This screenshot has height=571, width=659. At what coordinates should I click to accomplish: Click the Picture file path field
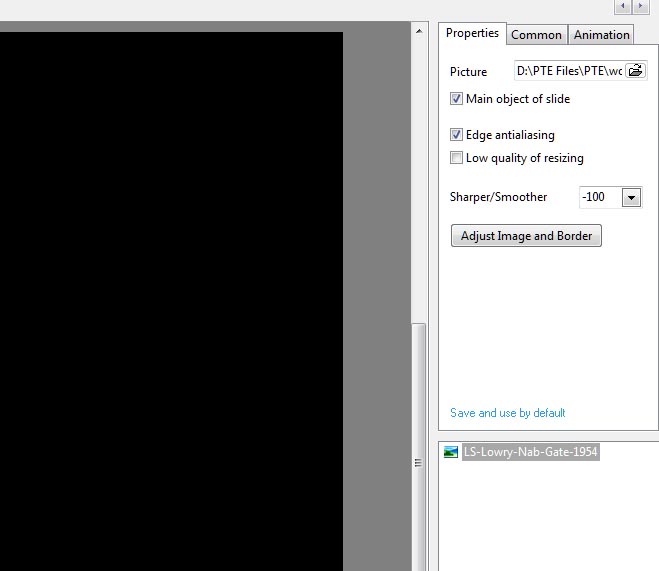pos(568,71)
